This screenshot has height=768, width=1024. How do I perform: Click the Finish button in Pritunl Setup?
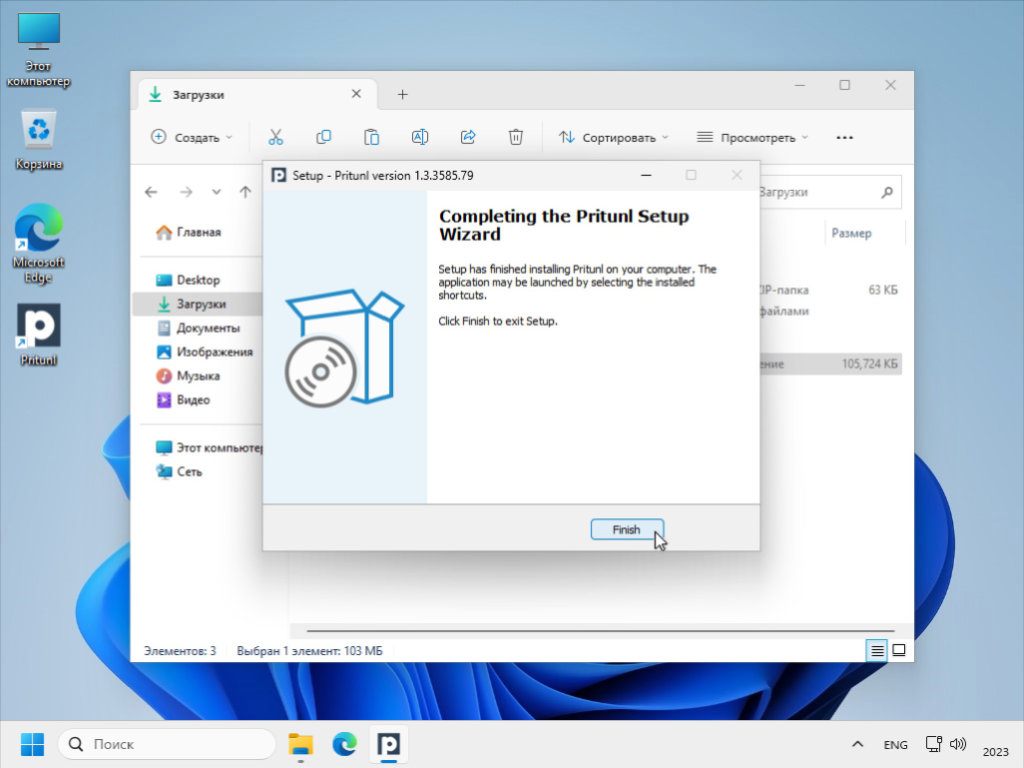tap(627, 530)
